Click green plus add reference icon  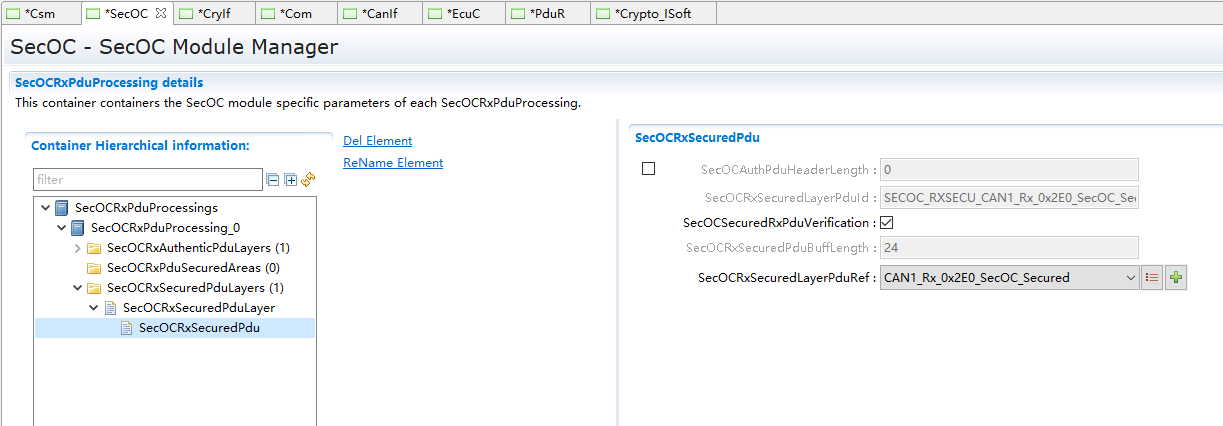coord(1176,278)
